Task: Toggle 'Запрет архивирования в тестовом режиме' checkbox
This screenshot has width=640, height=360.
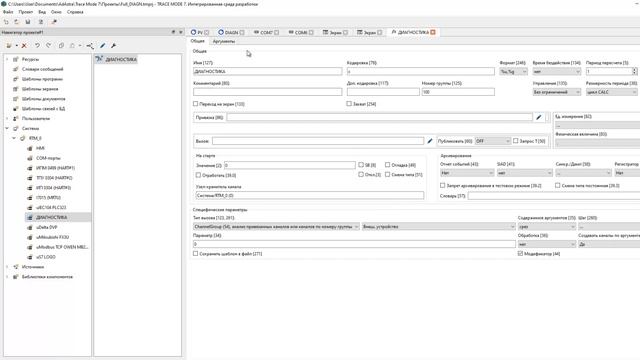Action: [x=442, y=185]
